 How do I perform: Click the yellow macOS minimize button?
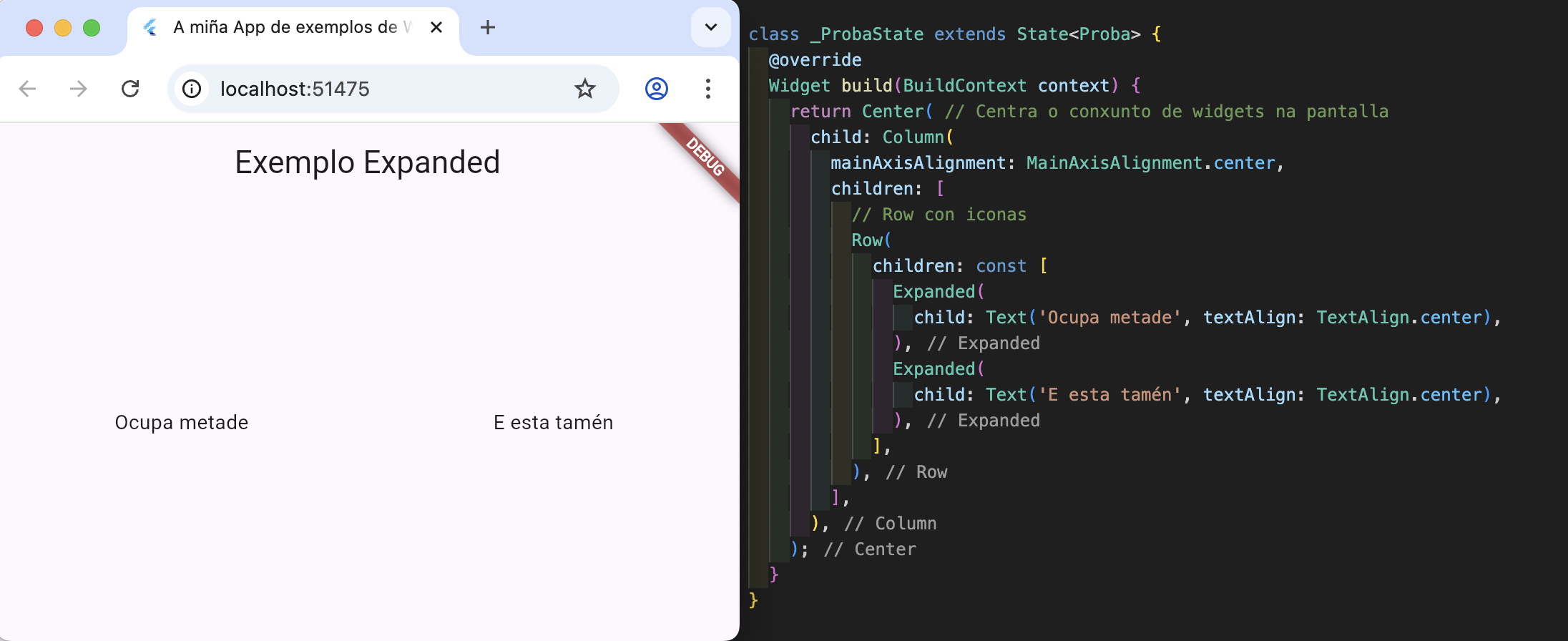coord(63,28)
